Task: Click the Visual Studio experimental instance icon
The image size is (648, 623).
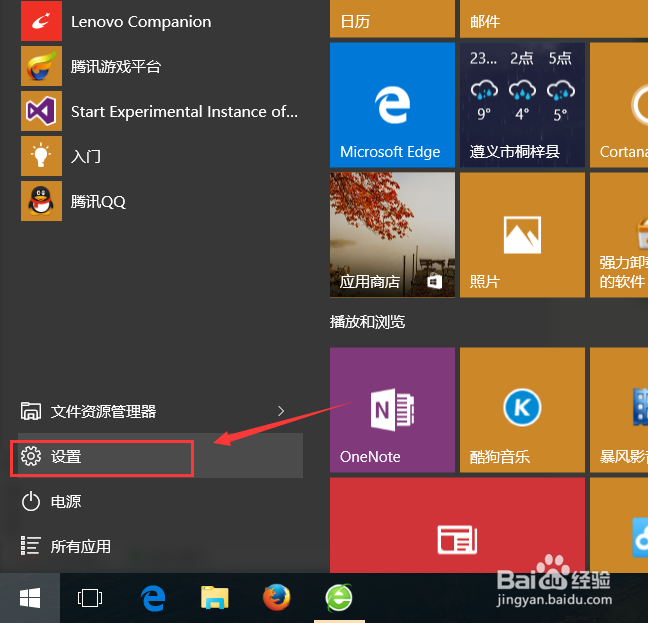Action: point(41,111)
